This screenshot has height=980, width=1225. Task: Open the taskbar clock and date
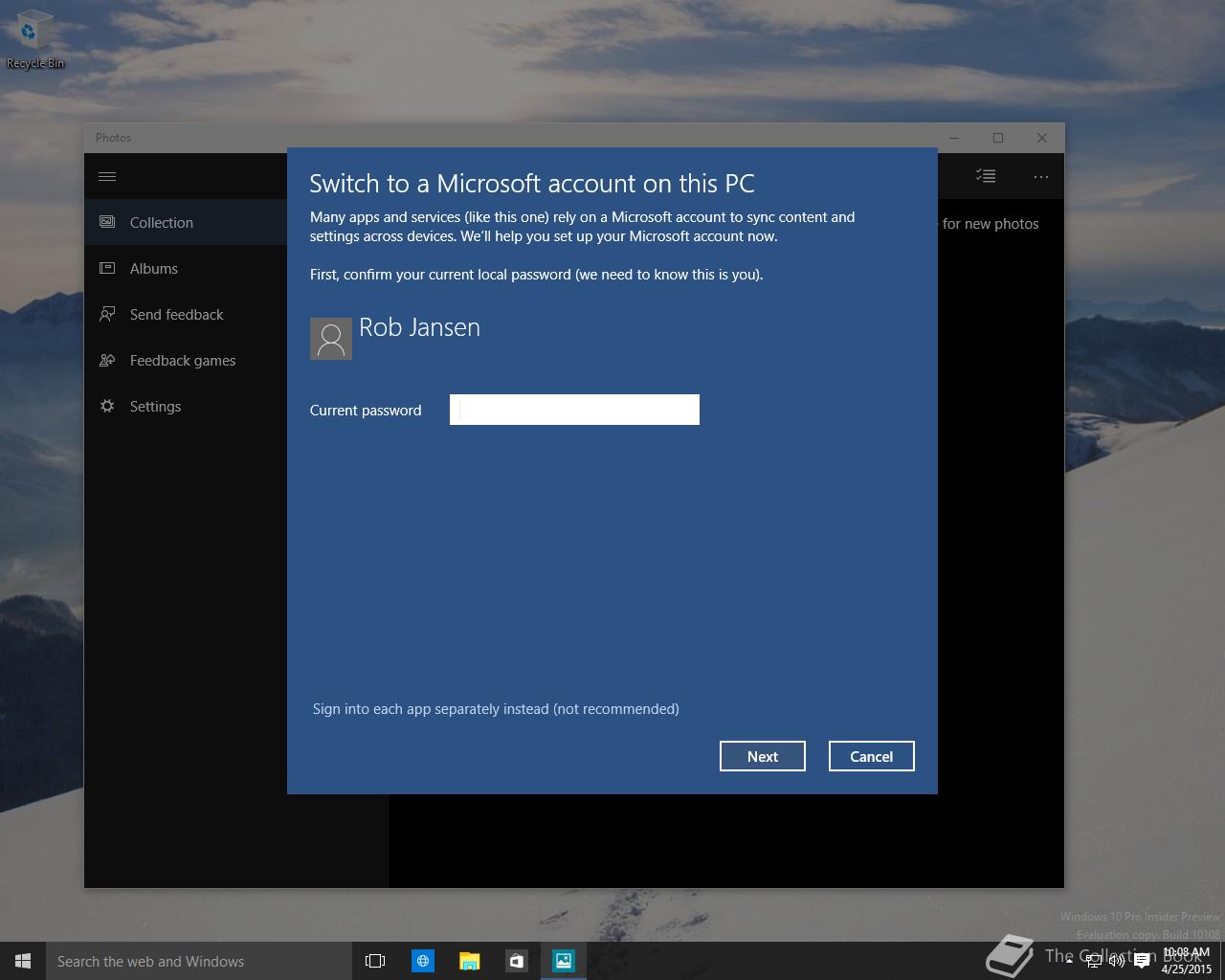1187,961
